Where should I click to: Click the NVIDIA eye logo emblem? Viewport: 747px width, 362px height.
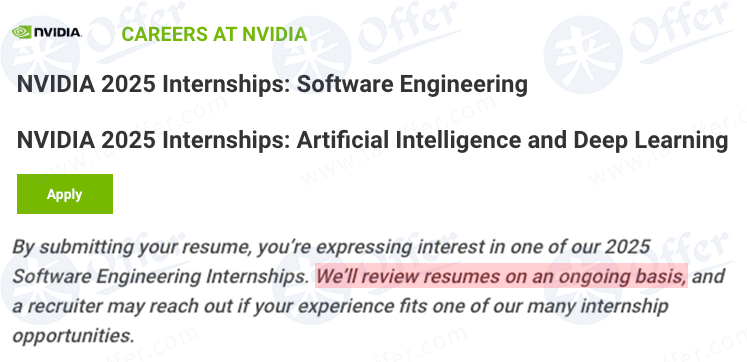[x=21, y=32]
